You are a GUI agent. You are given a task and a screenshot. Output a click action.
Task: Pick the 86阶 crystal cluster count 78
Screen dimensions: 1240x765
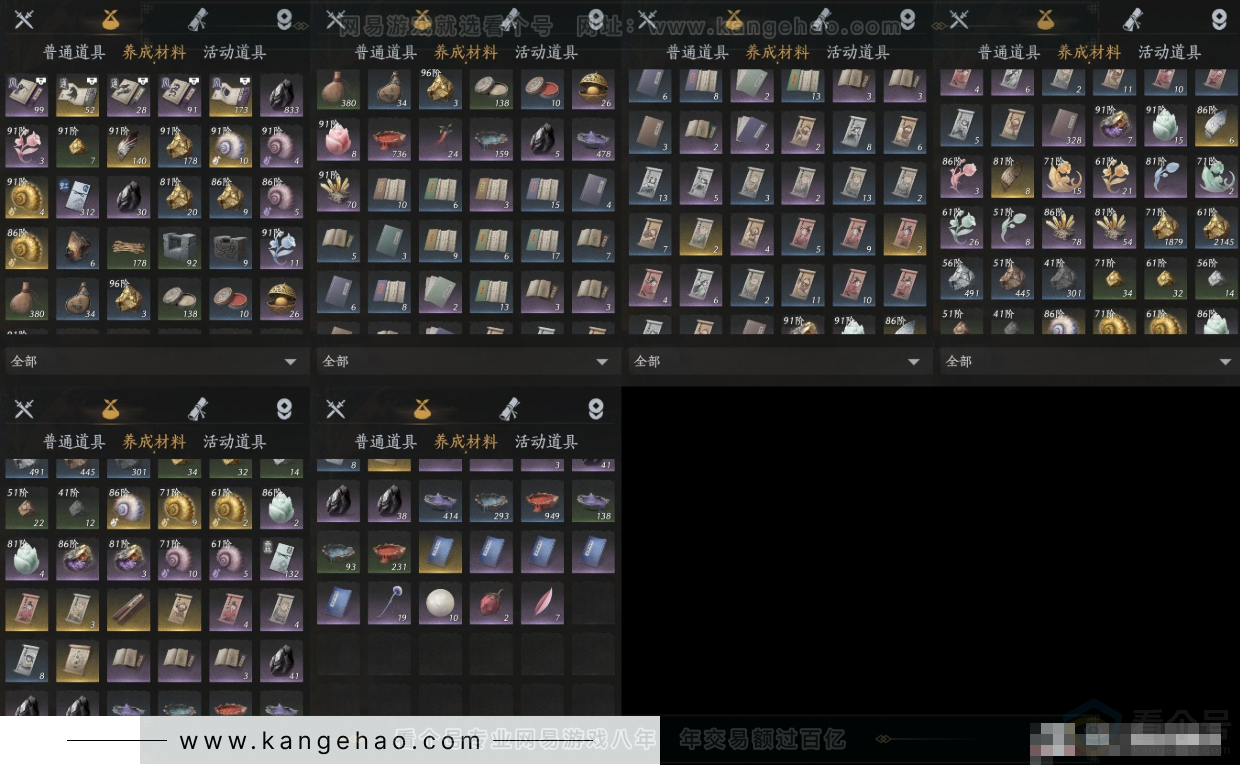pos(1062,229)
